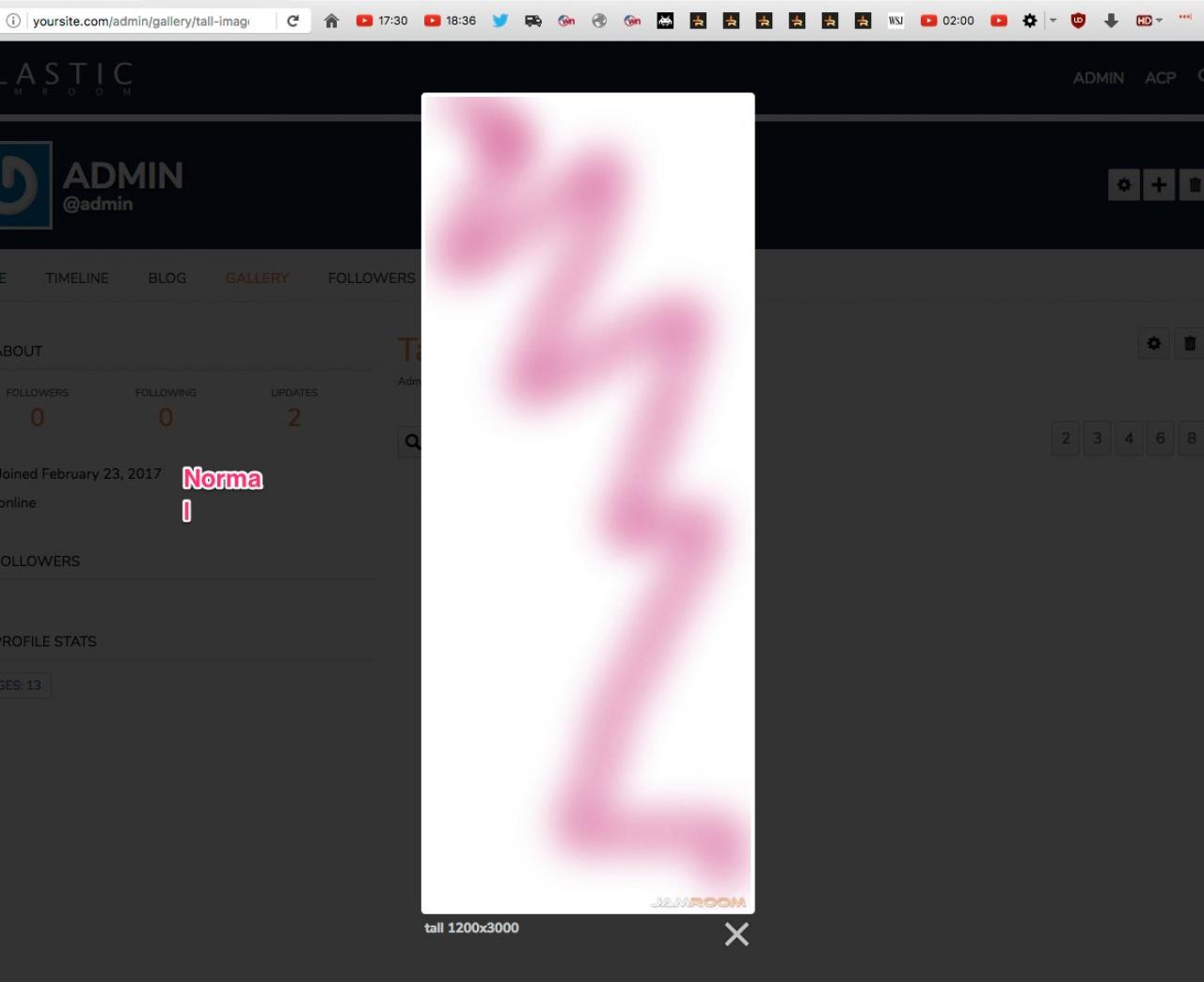Switch to the FOLLOWERS profile tab

pos(372,278)
